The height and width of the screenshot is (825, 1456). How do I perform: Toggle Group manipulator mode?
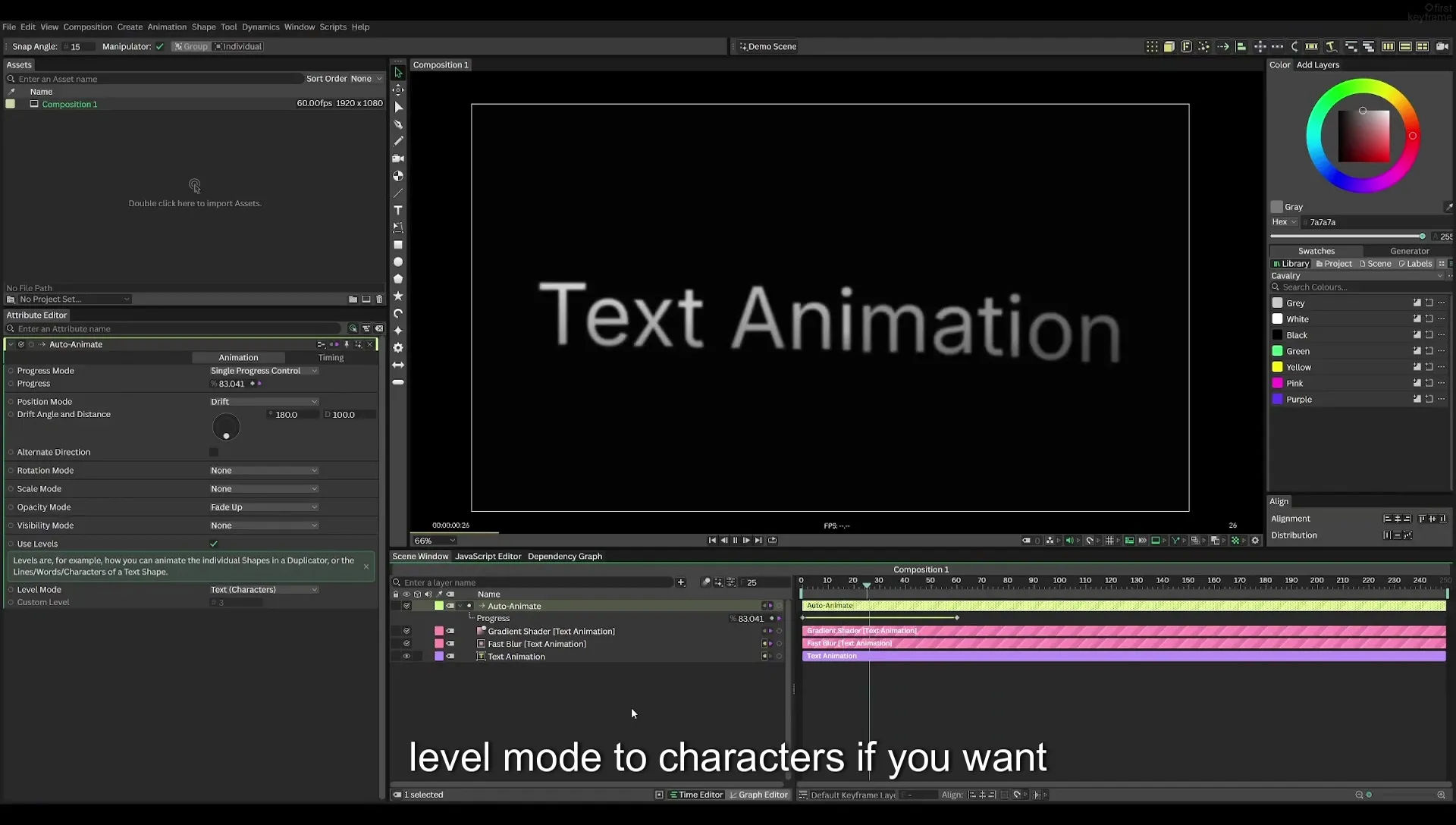(x=190, y=47)
